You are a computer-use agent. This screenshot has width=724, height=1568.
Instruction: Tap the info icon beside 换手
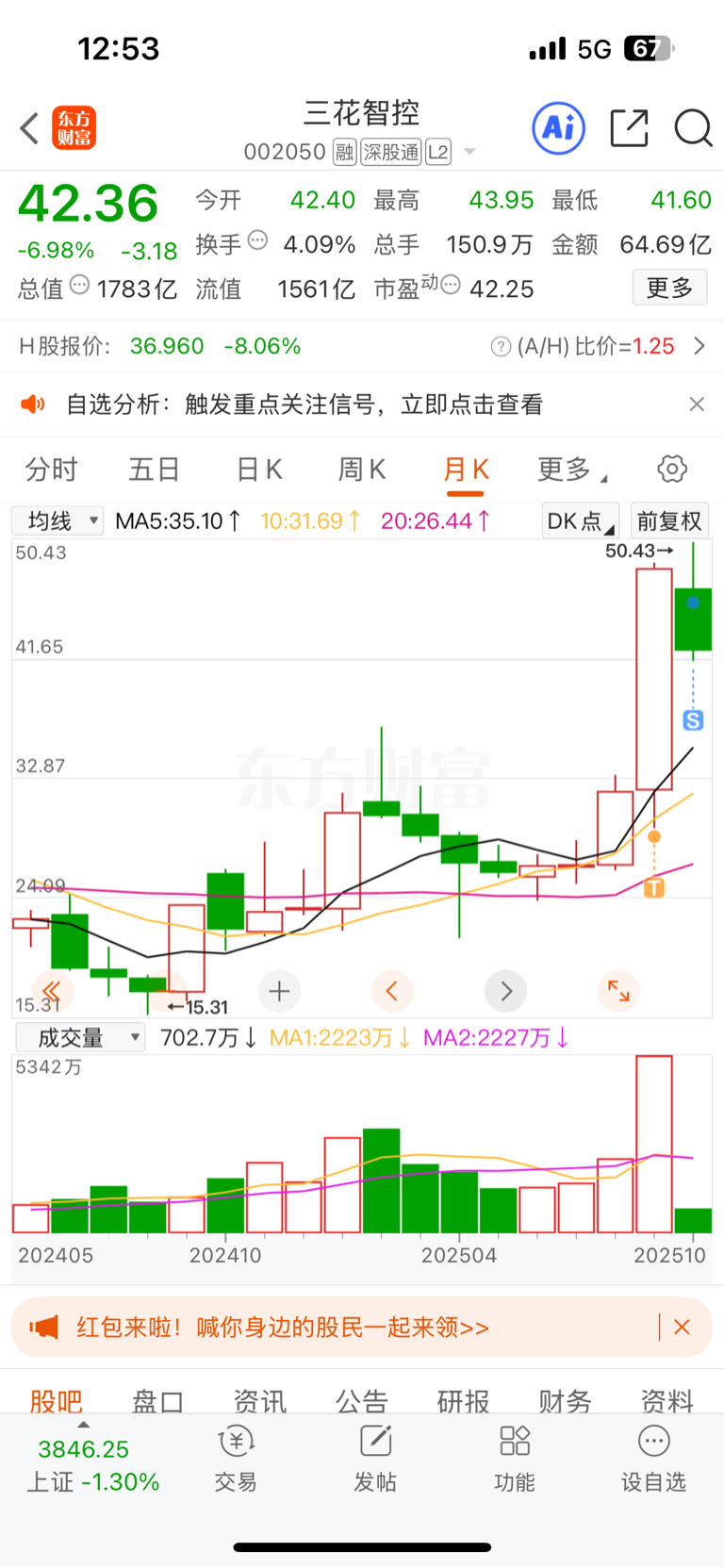[257, 239]
